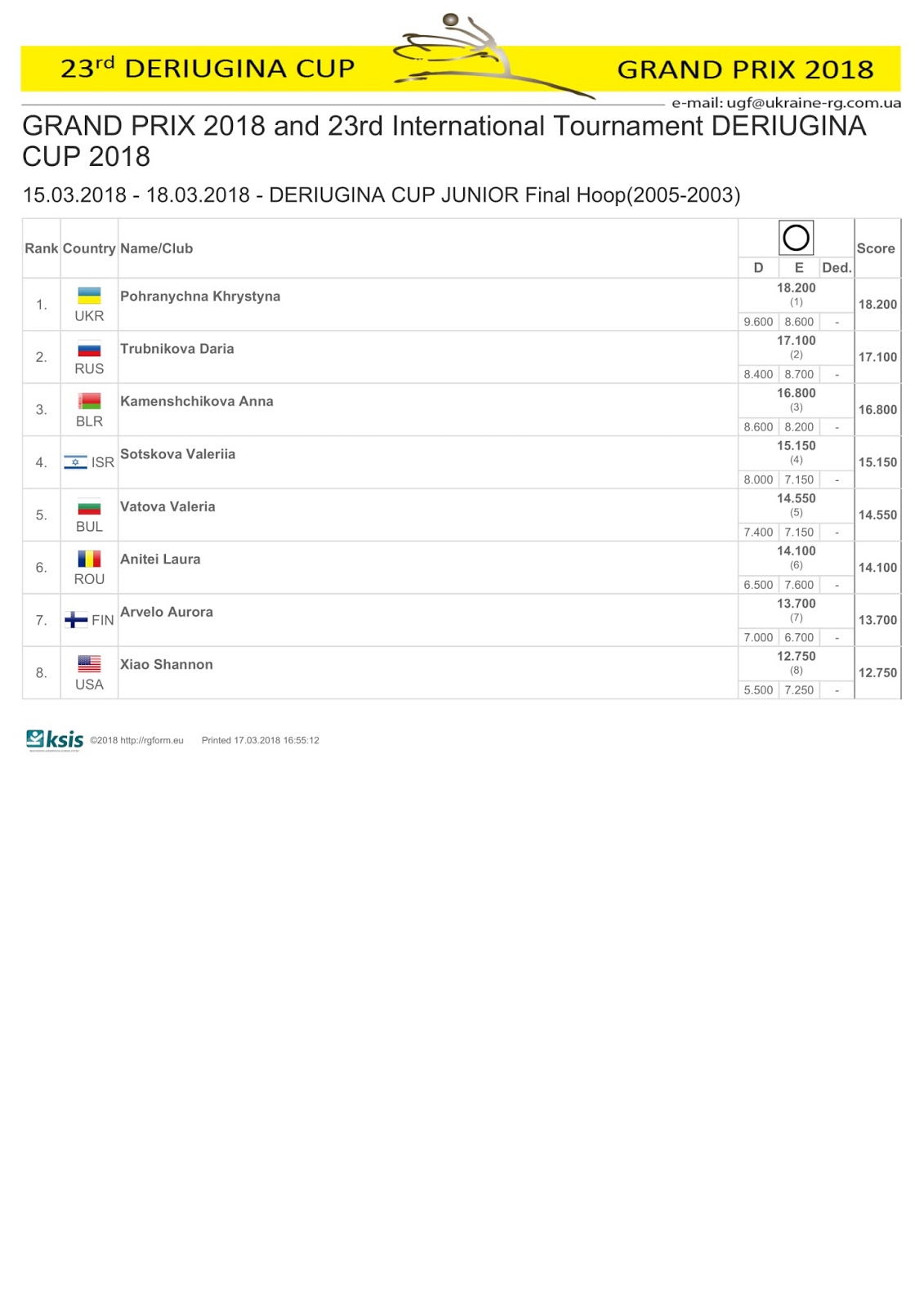Click the Rank column header
The width and height of the screenshot is (924, 1307).
(x=42, y=248)
